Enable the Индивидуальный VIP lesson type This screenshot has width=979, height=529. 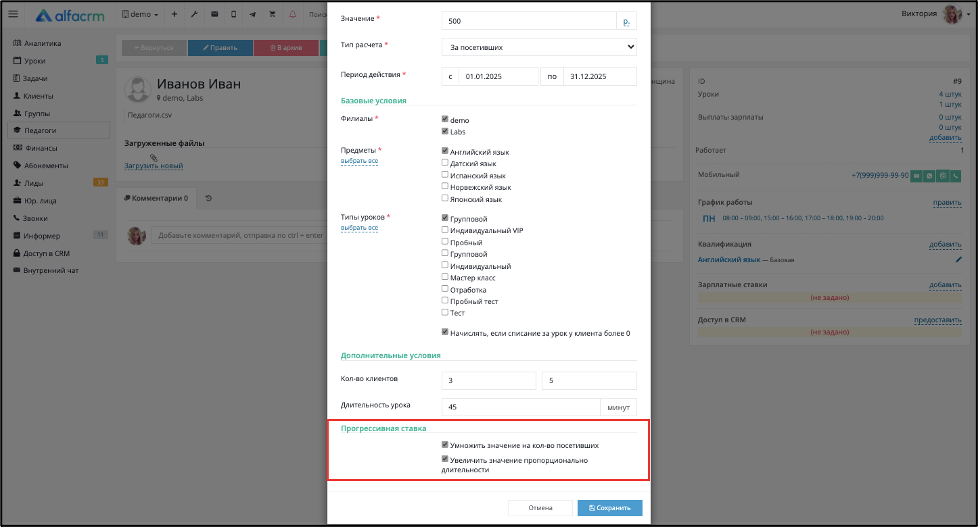point(445,230)
